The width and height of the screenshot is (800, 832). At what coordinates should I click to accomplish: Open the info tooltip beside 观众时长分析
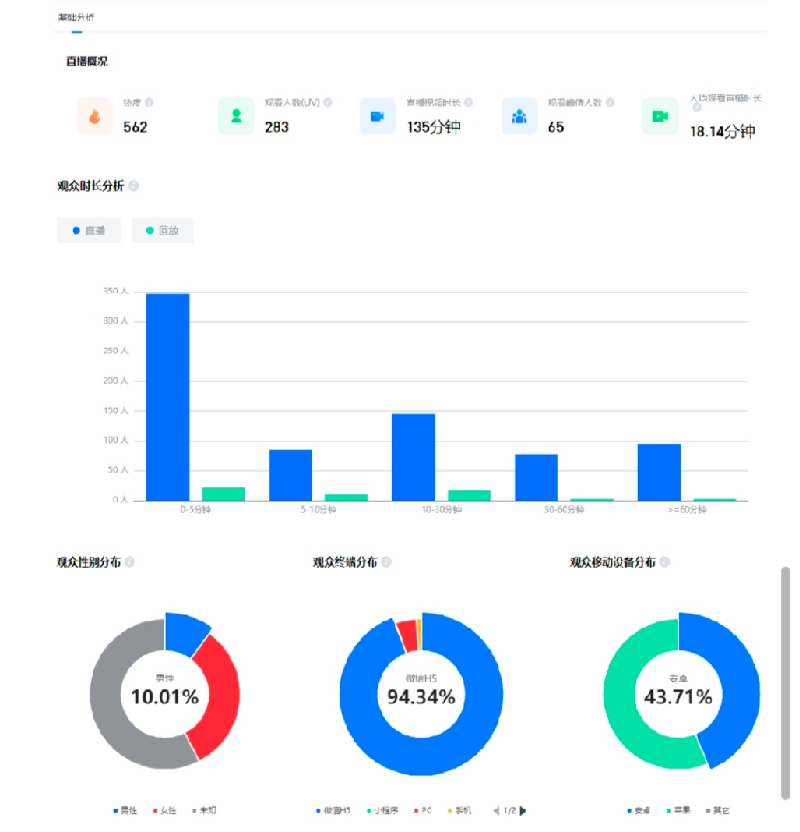[x=134, y=186]
